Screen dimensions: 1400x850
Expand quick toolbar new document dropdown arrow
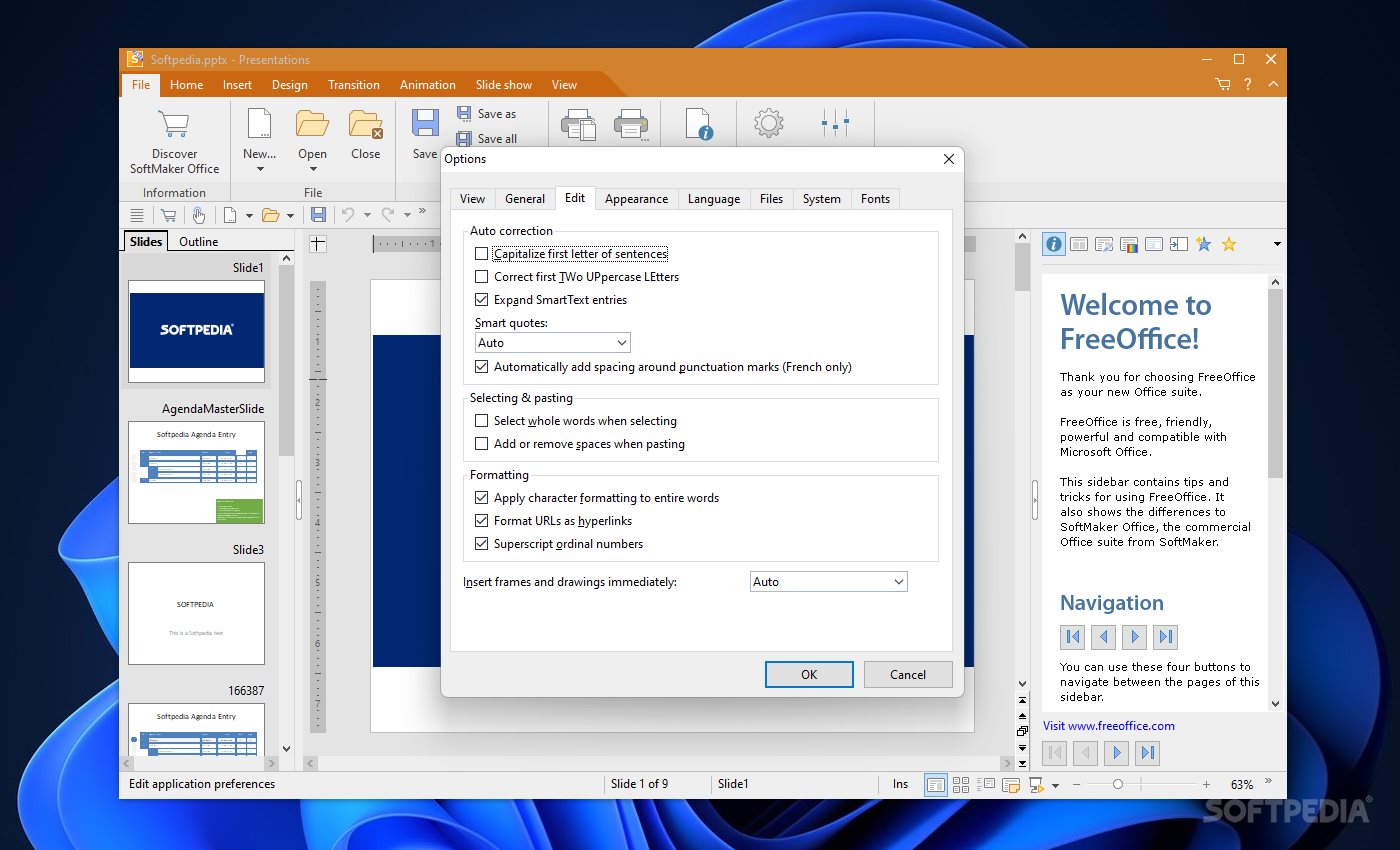coord(248,215)
